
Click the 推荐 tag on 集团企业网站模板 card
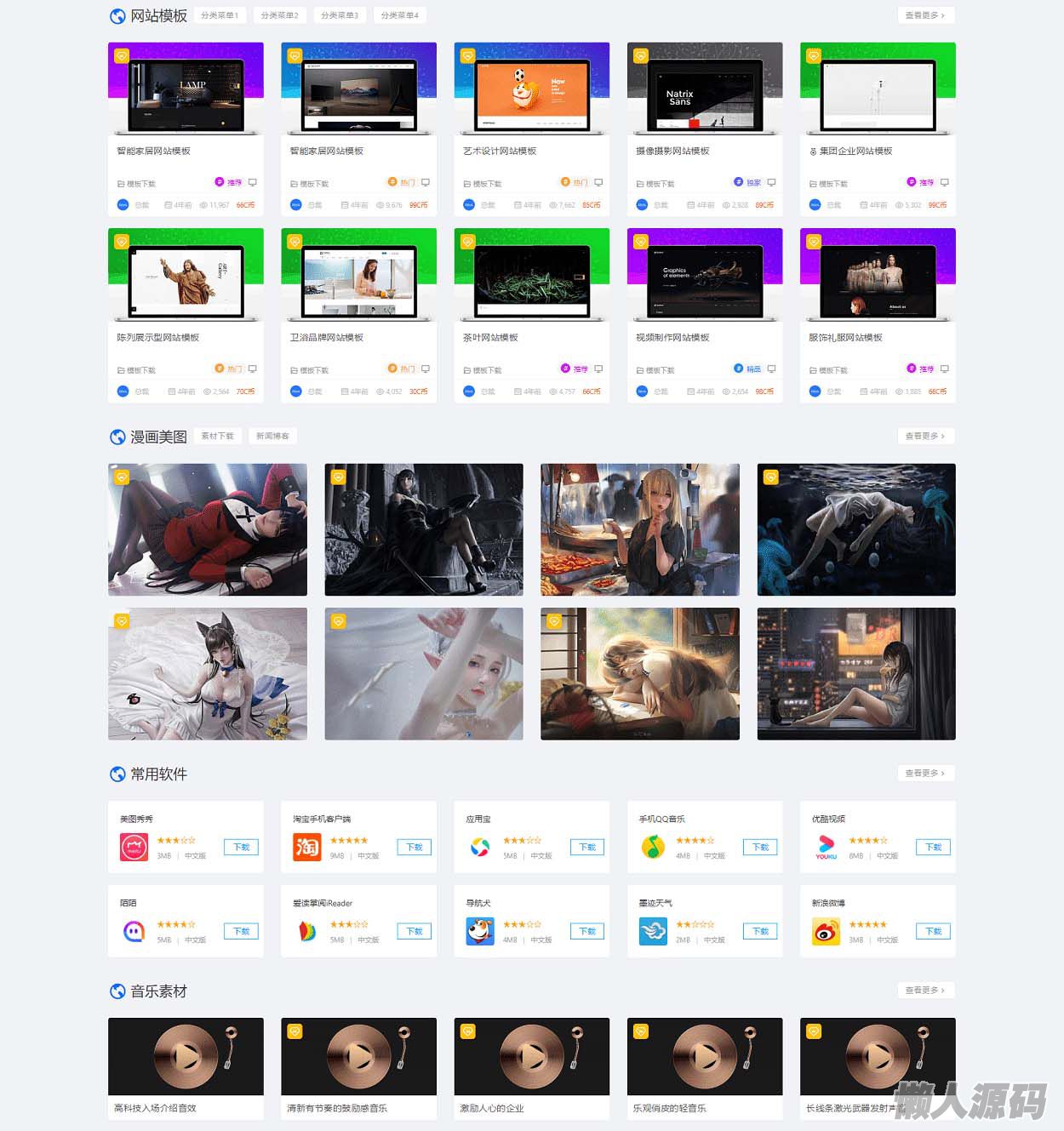coord(920,182)
